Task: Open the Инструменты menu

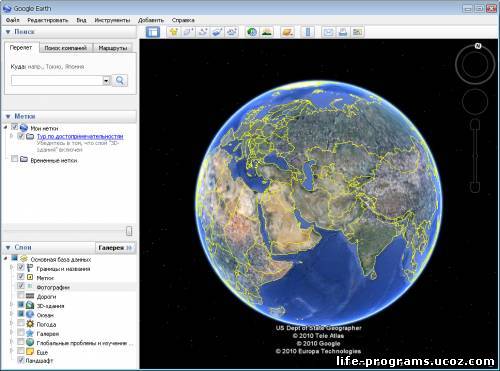Action: click(112, 20)
